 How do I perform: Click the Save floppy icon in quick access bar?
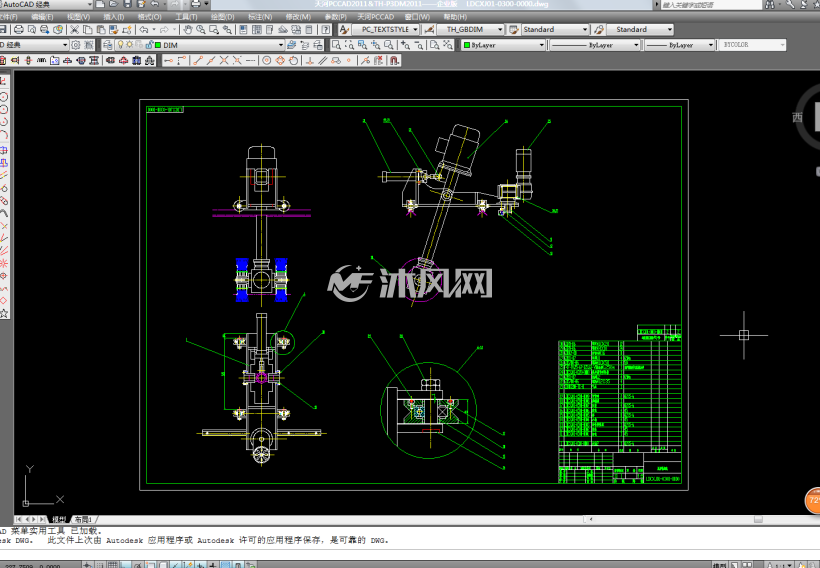128,4
